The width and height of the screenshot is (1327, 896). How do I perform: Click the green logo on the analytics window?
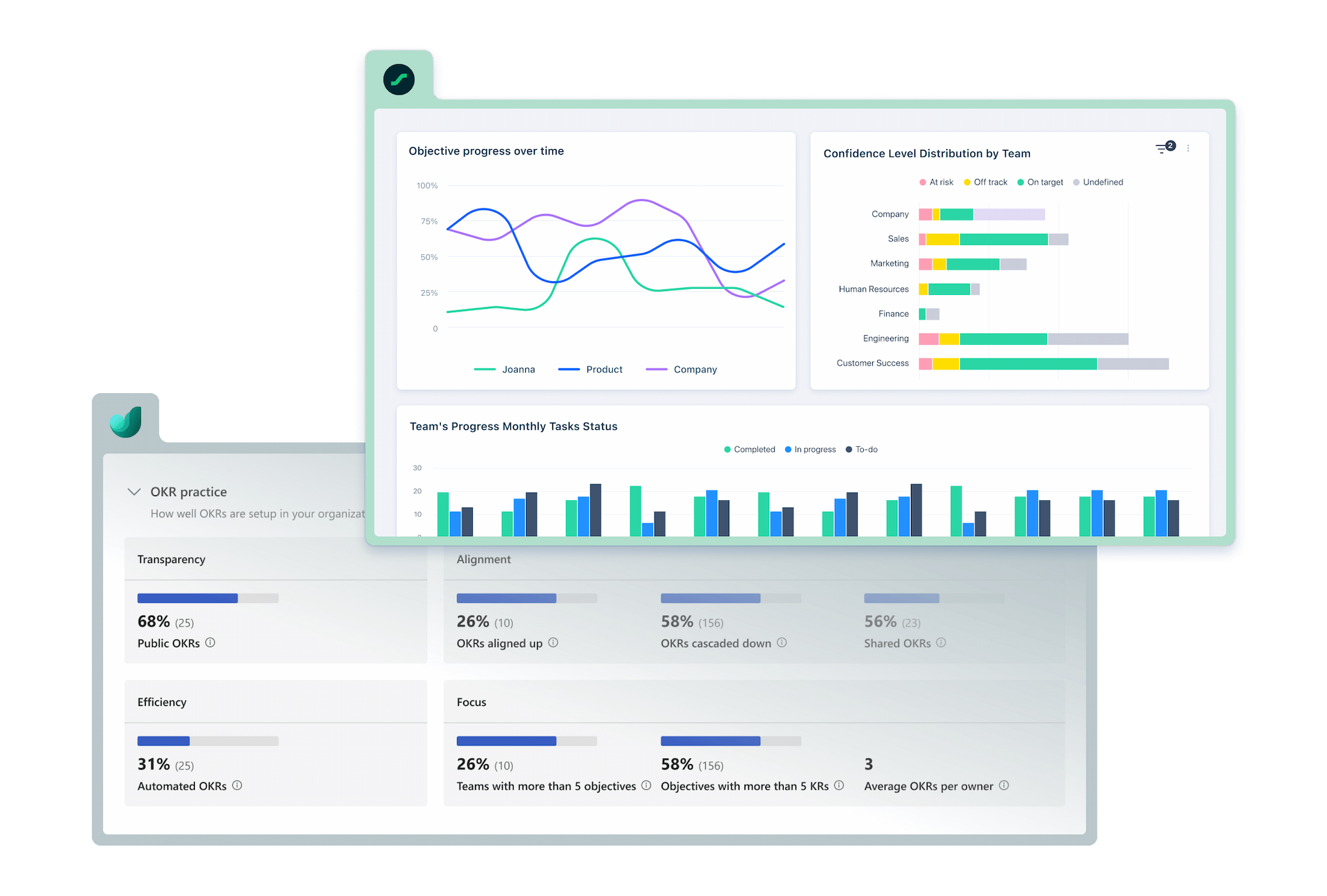399,79
